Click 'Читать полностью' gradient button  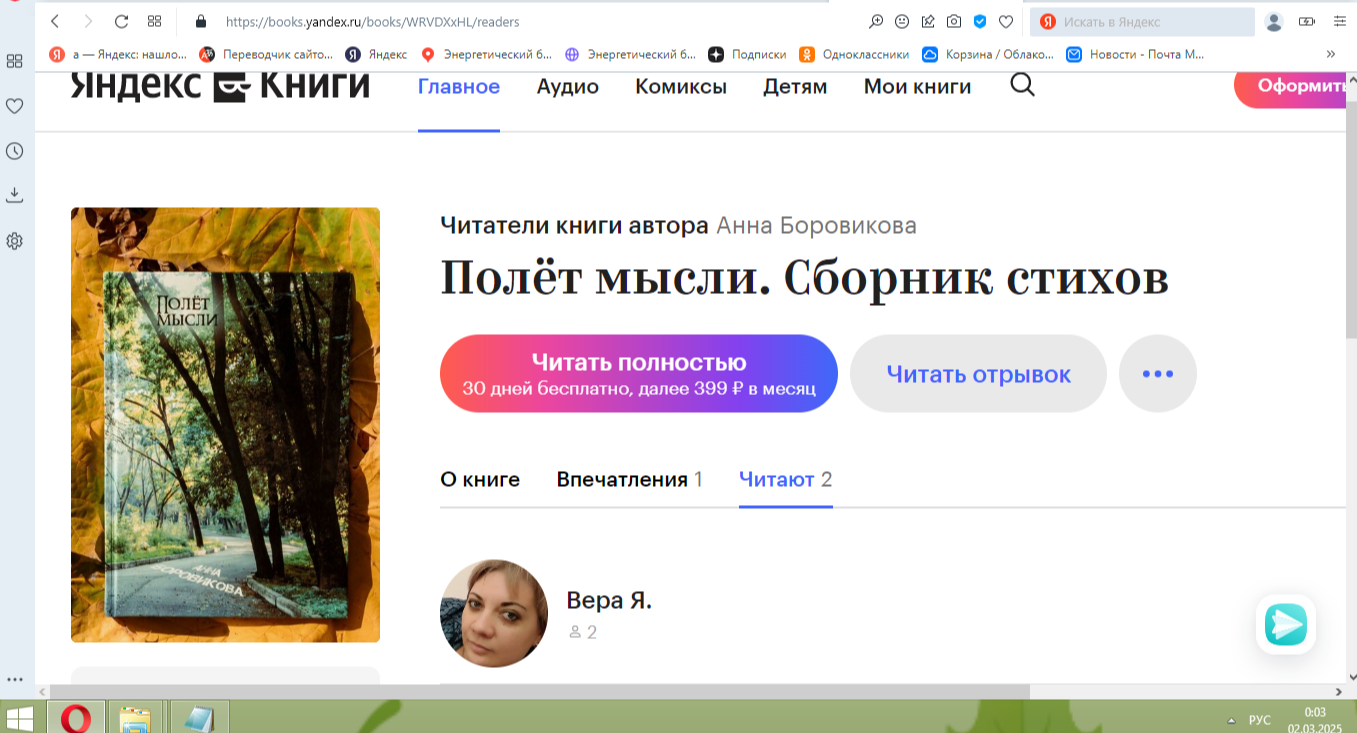(x=639, y=374)
